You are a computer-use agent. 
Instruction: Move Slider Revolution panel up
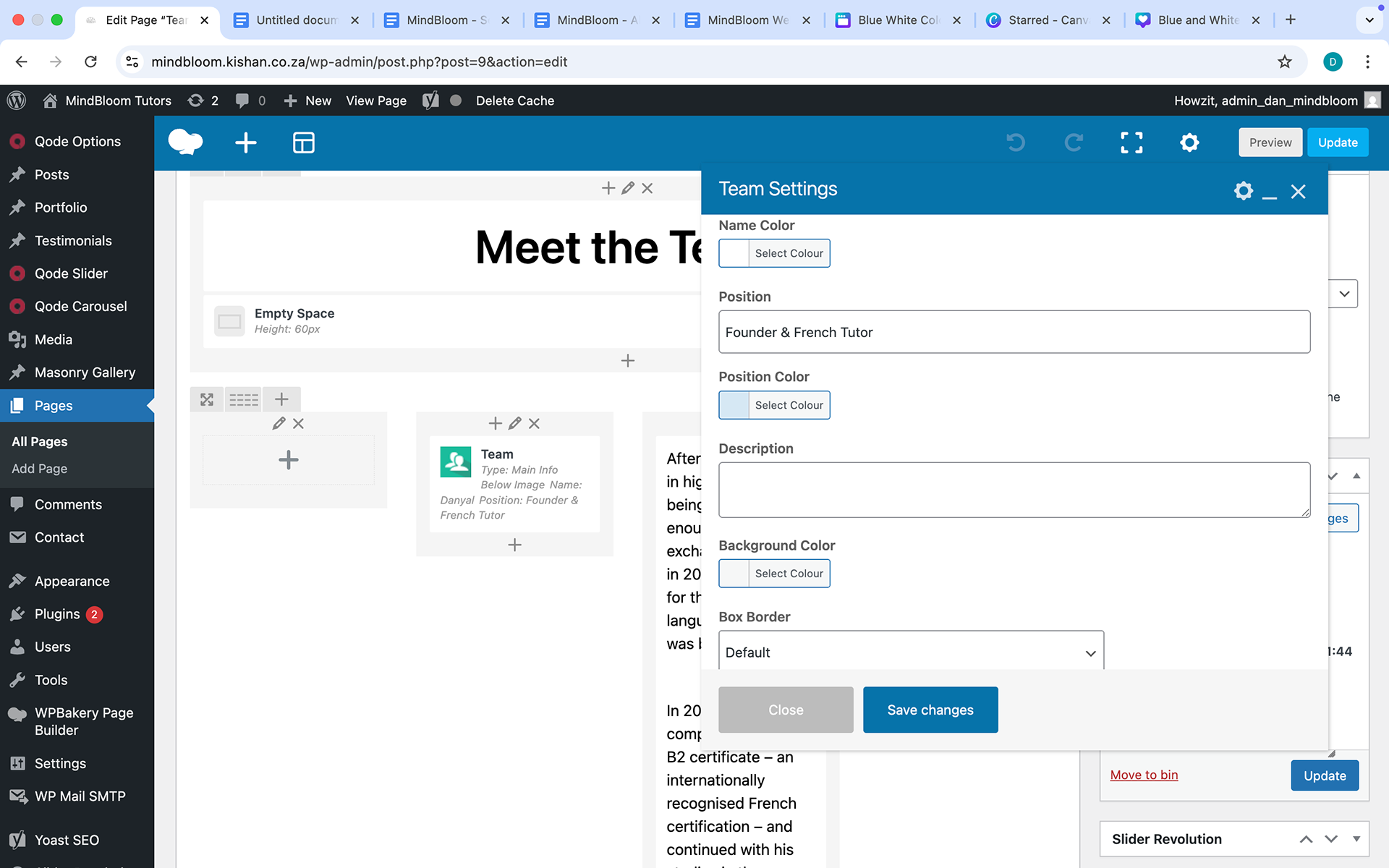click(x=1306, y=839)
